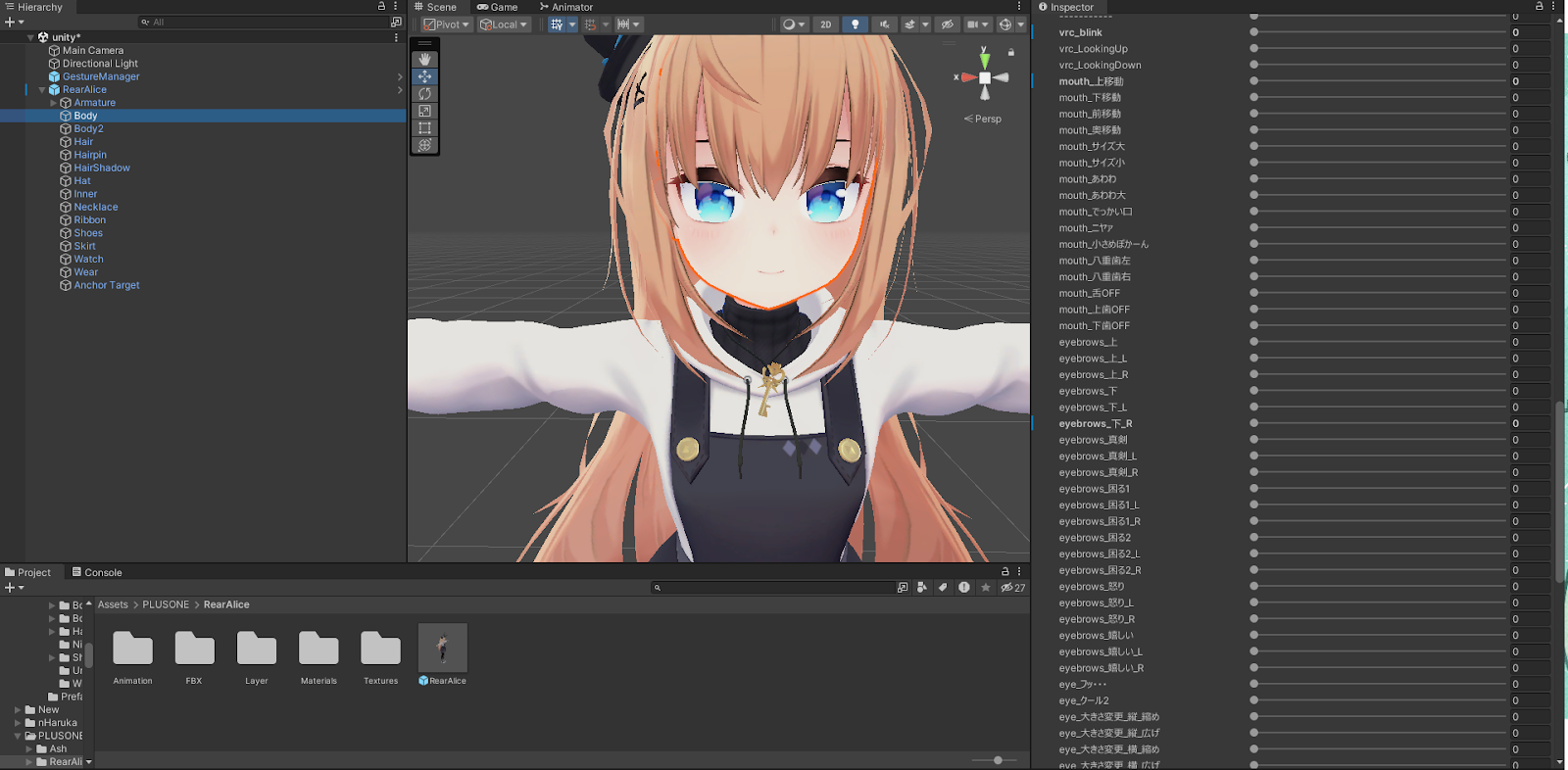Lock the Inspector panel
The height and width of the screenshot is (770, 1568).
click(1539, 6)
